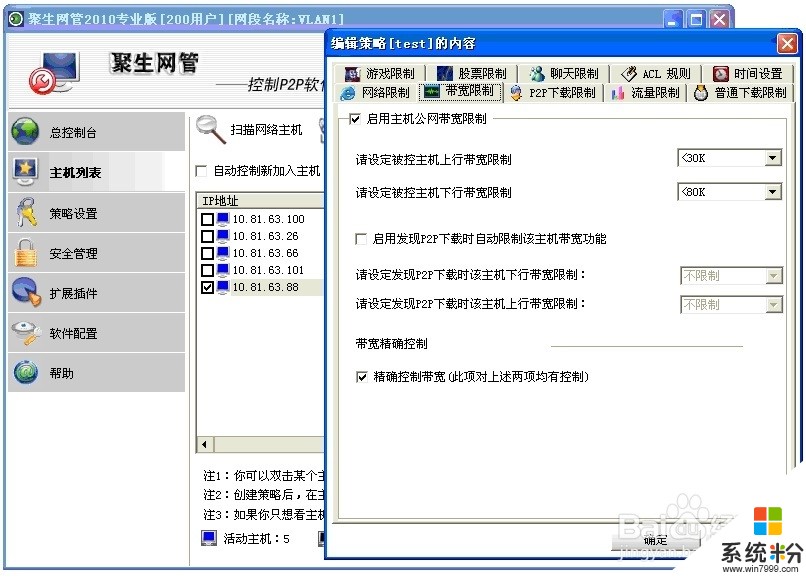Click the 总控制台 globe icon in sidebar
Image resolution: width=806 pixels, height=580 pixels.
pyautogui.click(x=26, y=132)
